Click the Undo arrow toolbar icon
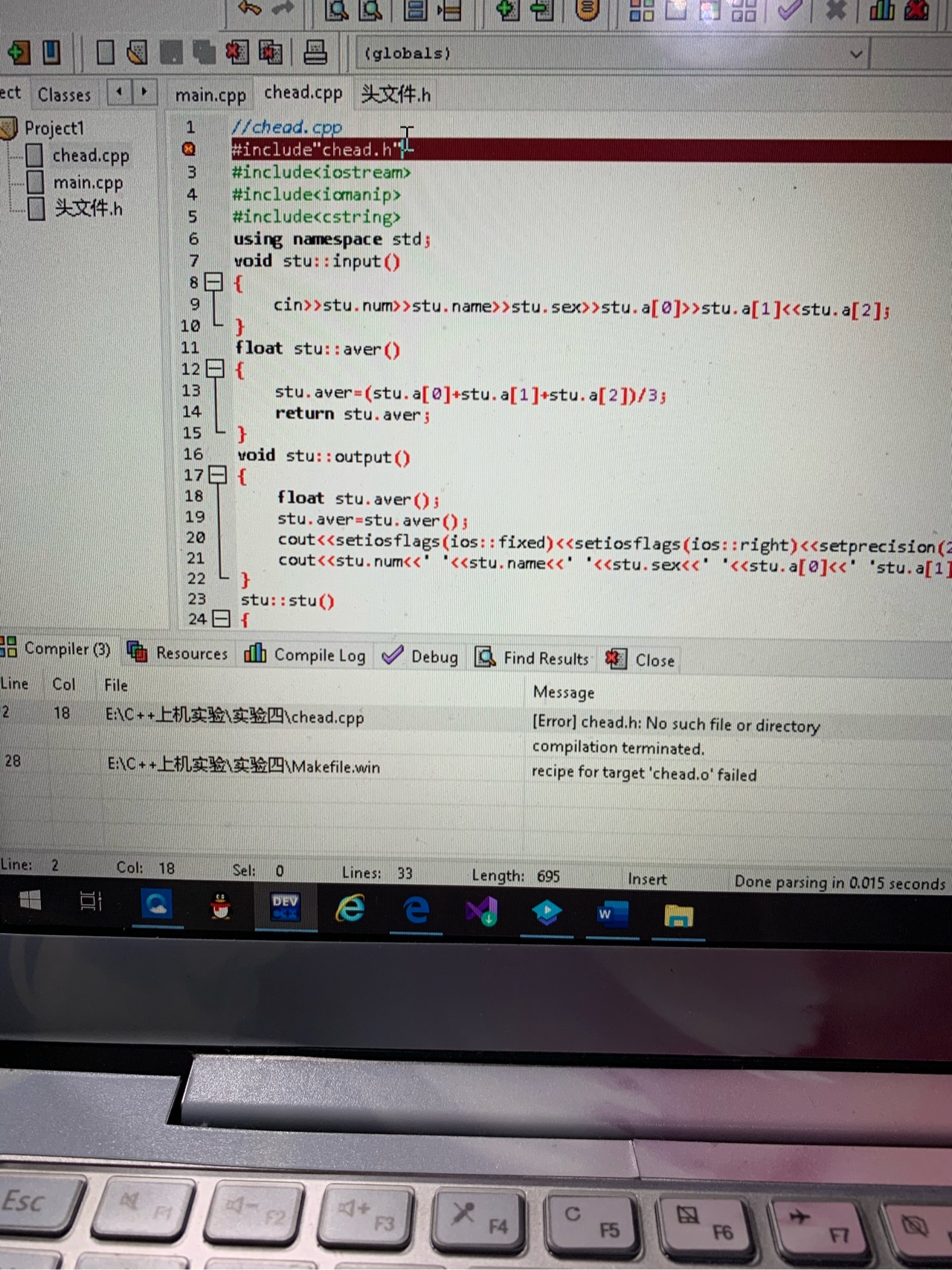Screen dimensions: 952x1270 [250, 8]
